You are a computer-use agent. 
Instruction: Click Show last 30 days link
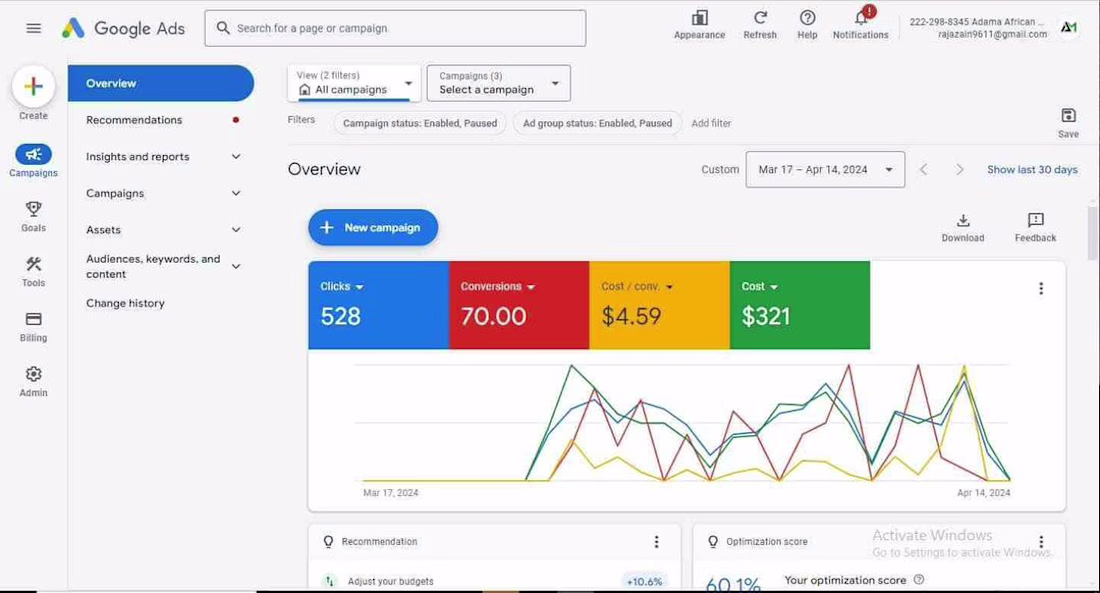click(1032, 170)
